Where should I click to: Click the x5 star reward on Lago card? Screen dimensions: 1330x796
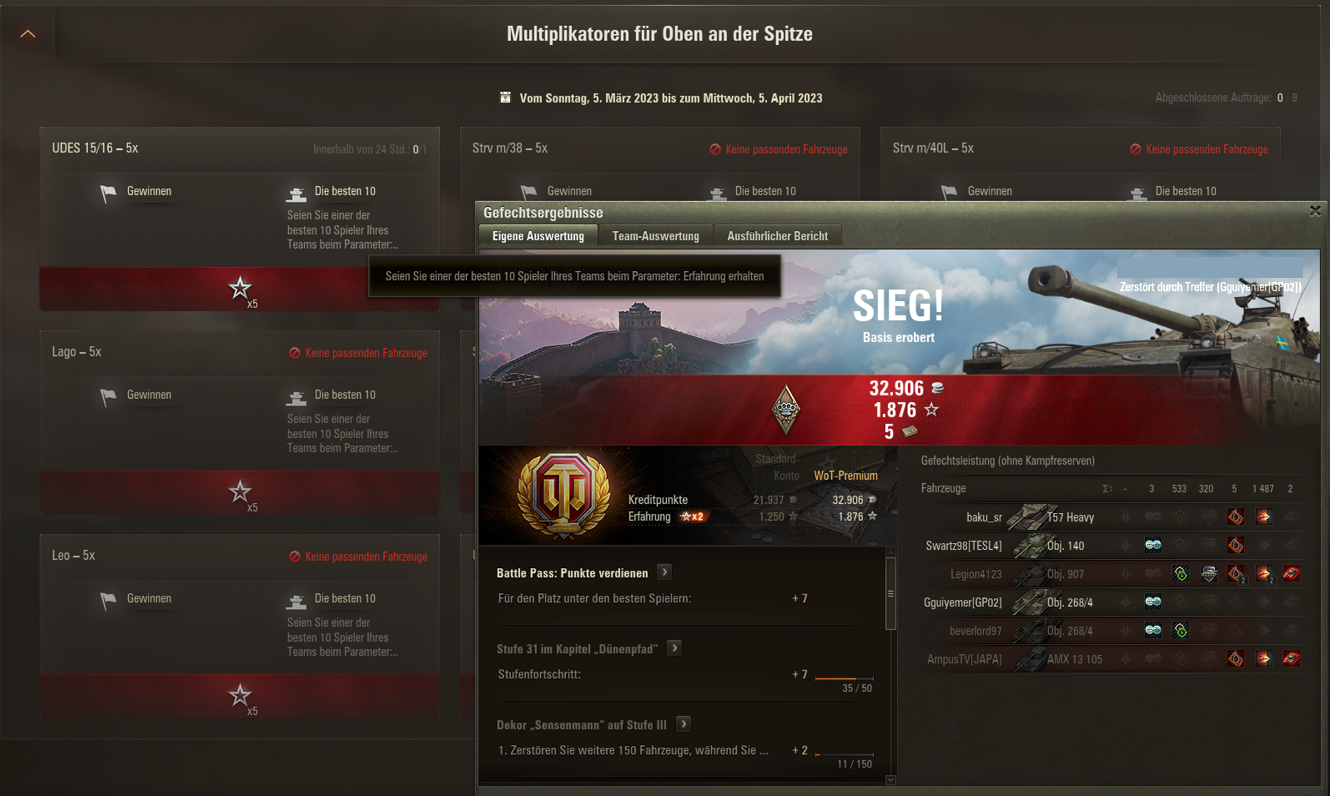240,493
